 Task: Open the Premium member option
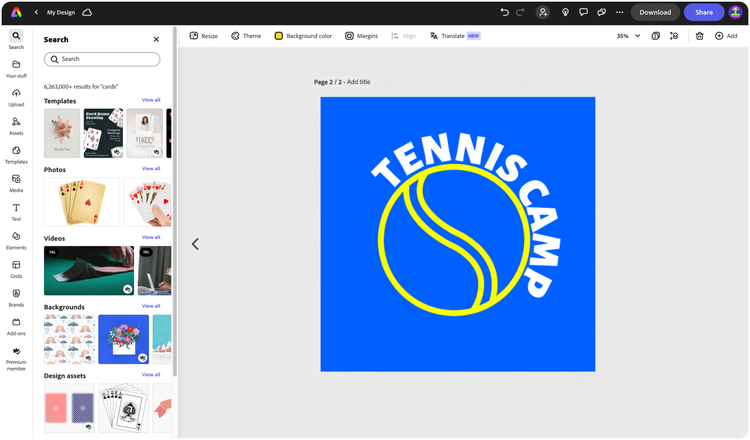(16, 359)
